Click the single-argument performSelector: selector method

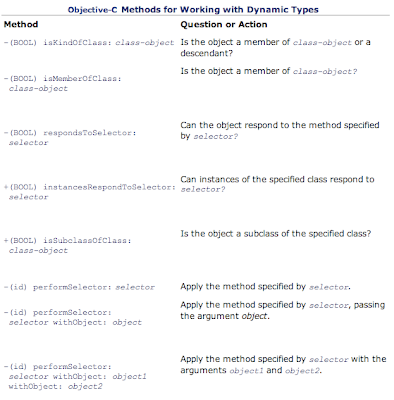coord(79,287)
